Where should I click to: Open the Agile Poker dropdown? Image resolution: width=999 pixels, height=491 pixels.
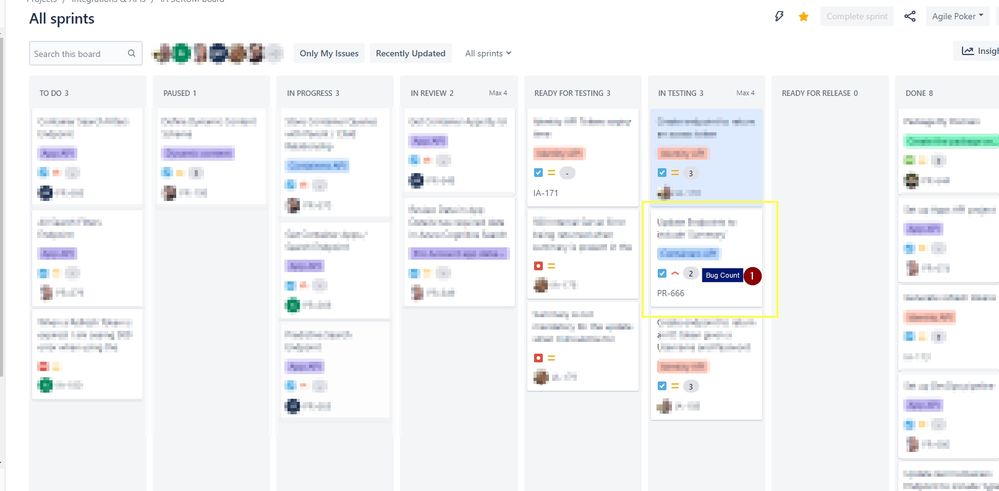coord(958,17)
